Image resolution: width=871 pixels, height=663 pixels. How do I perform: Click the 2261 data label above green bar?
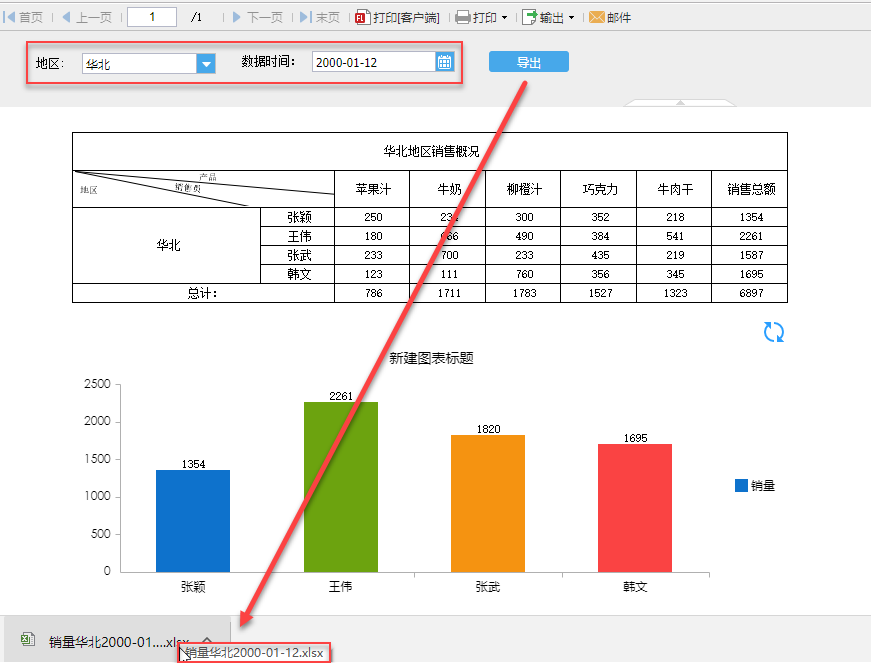click(x=341, y=396)
